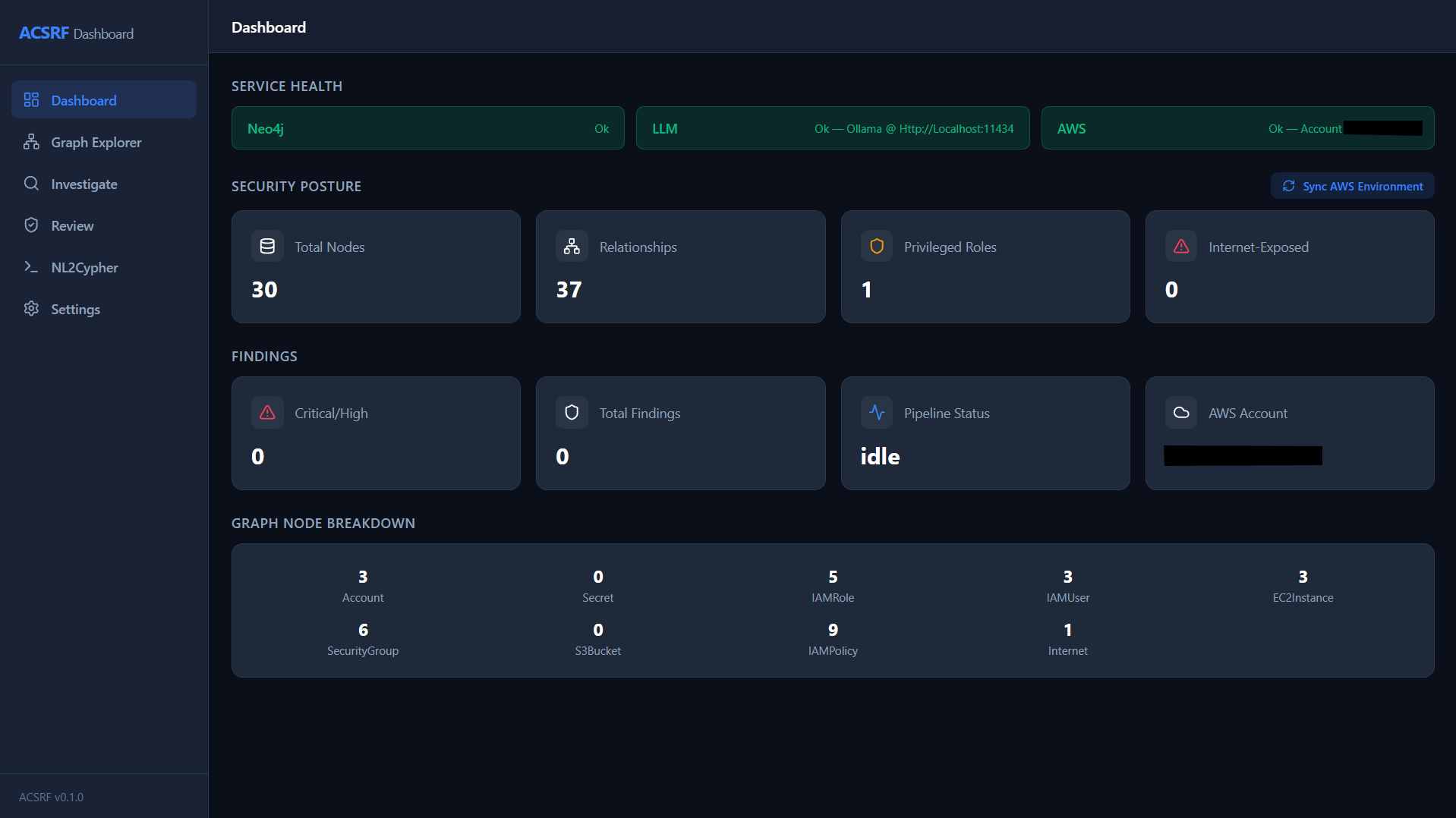
Task: Click the ACSRF Dashboard logo
Action: [x=76, y=33]
